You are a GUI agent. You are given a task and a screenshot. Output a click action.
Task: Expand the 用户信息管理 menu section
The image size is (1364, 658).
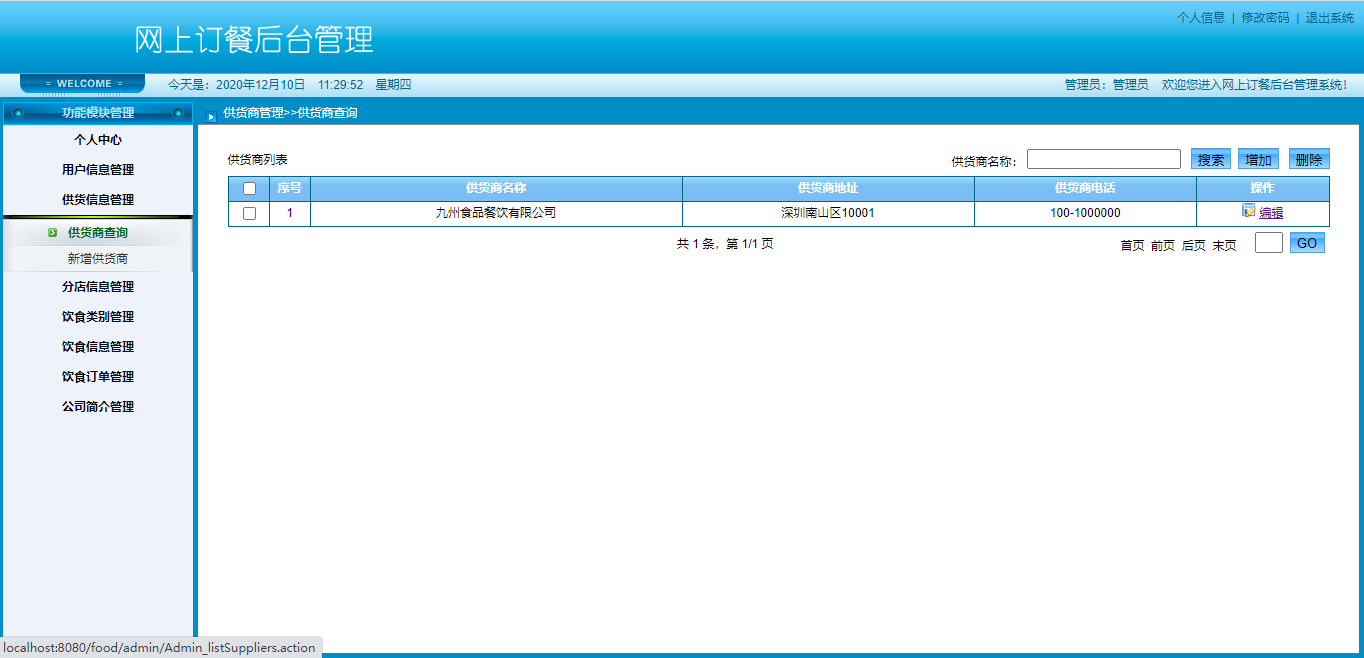(97, 170)
